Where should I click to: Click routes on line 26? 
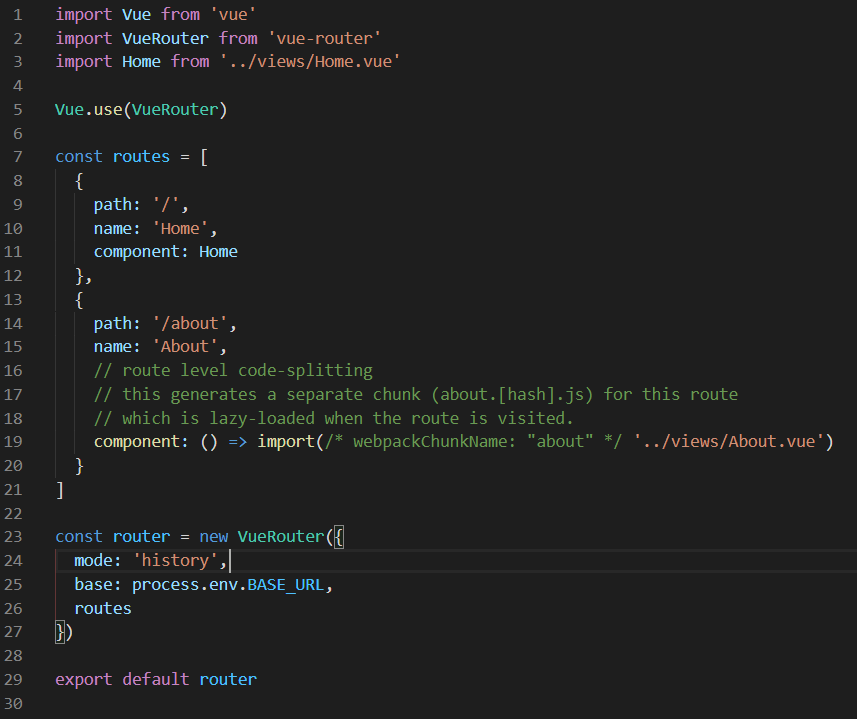103,609
